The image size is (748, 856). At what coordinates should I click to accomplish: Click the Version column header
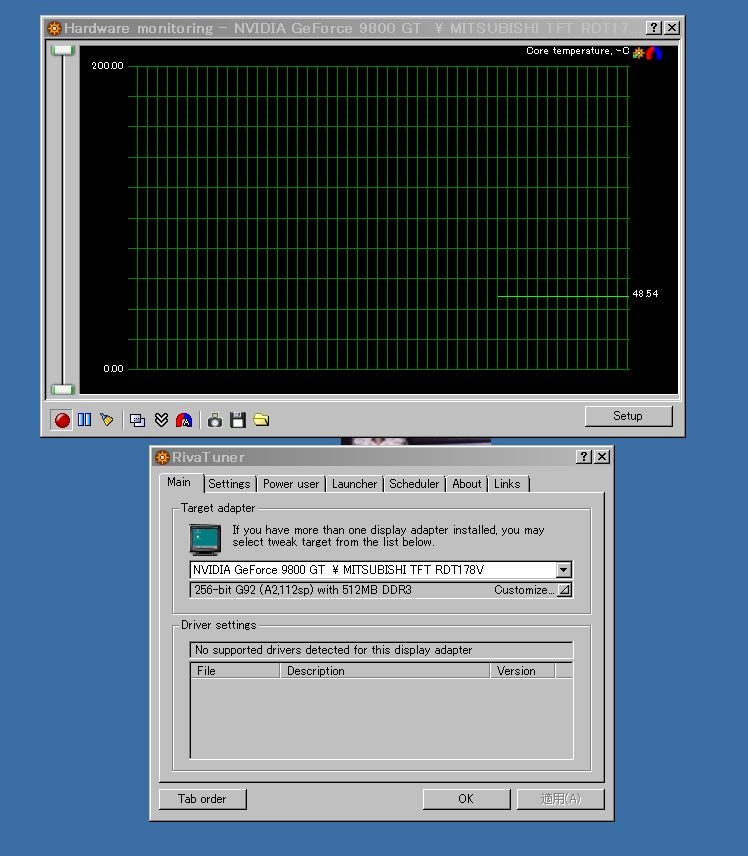523,671
